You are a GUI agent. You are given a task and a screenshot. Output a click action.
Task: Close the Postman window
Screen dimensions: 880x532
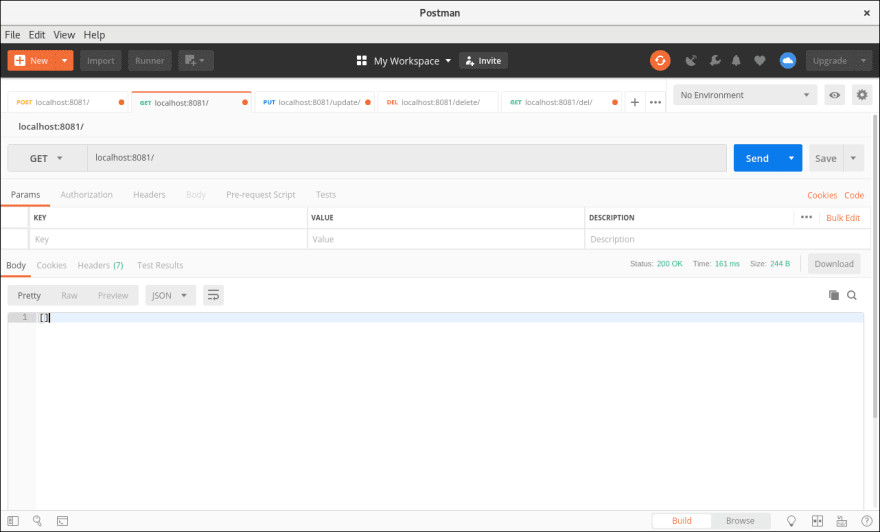[867, 13]
